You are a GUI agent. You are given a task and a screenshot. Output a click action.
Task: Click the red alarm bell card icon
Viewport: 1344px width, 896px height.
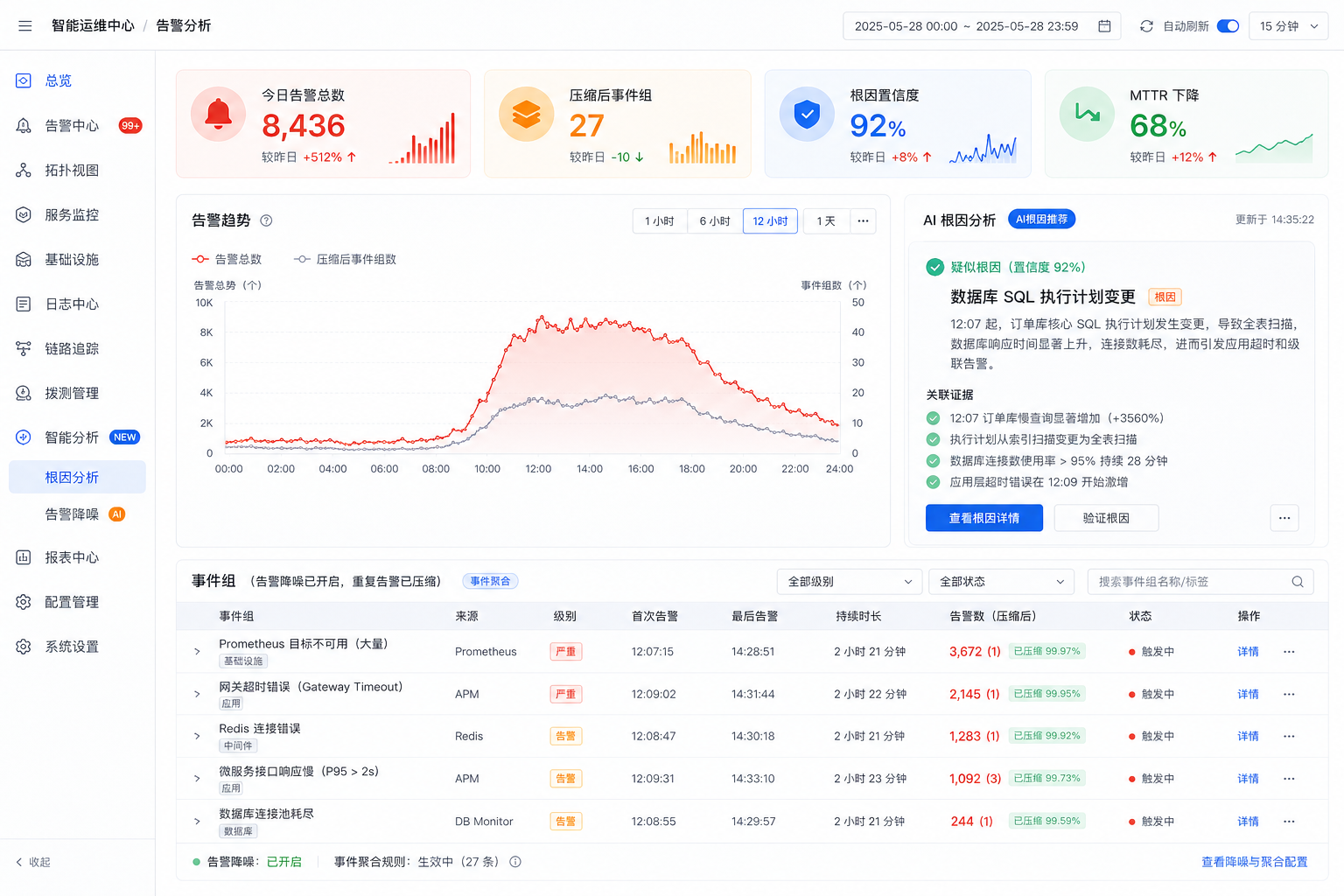[218, 114]
